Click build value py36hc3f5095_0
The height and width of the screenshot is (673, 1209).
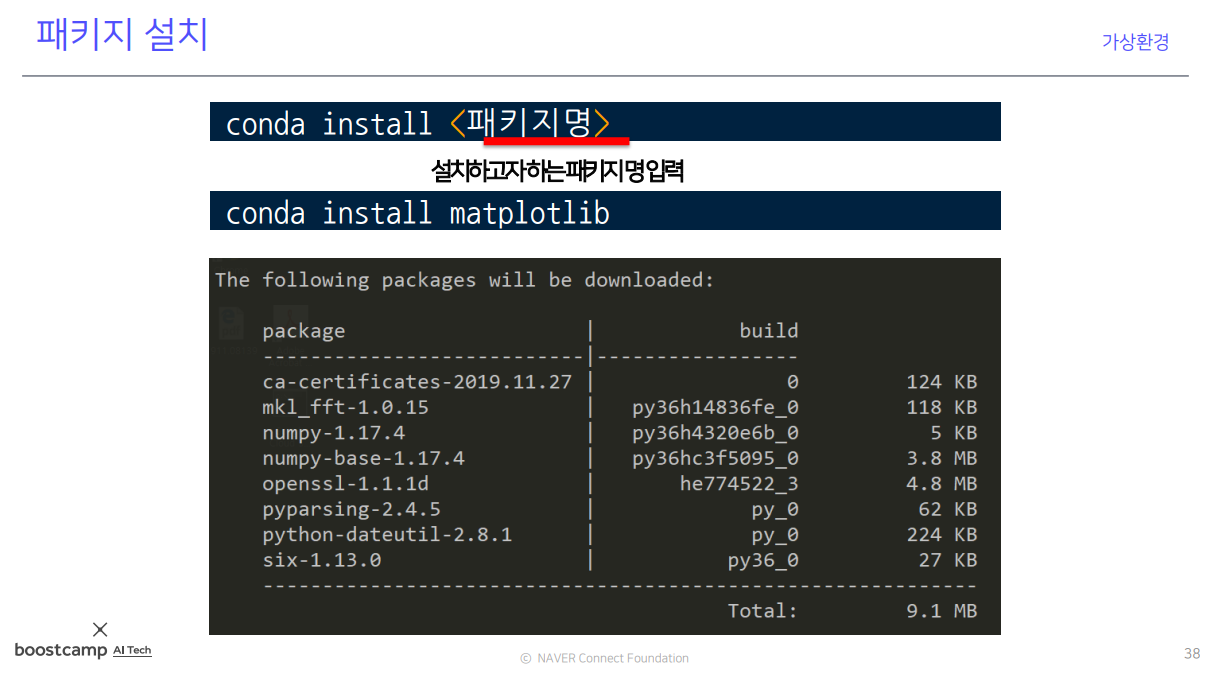pos(716,458)
